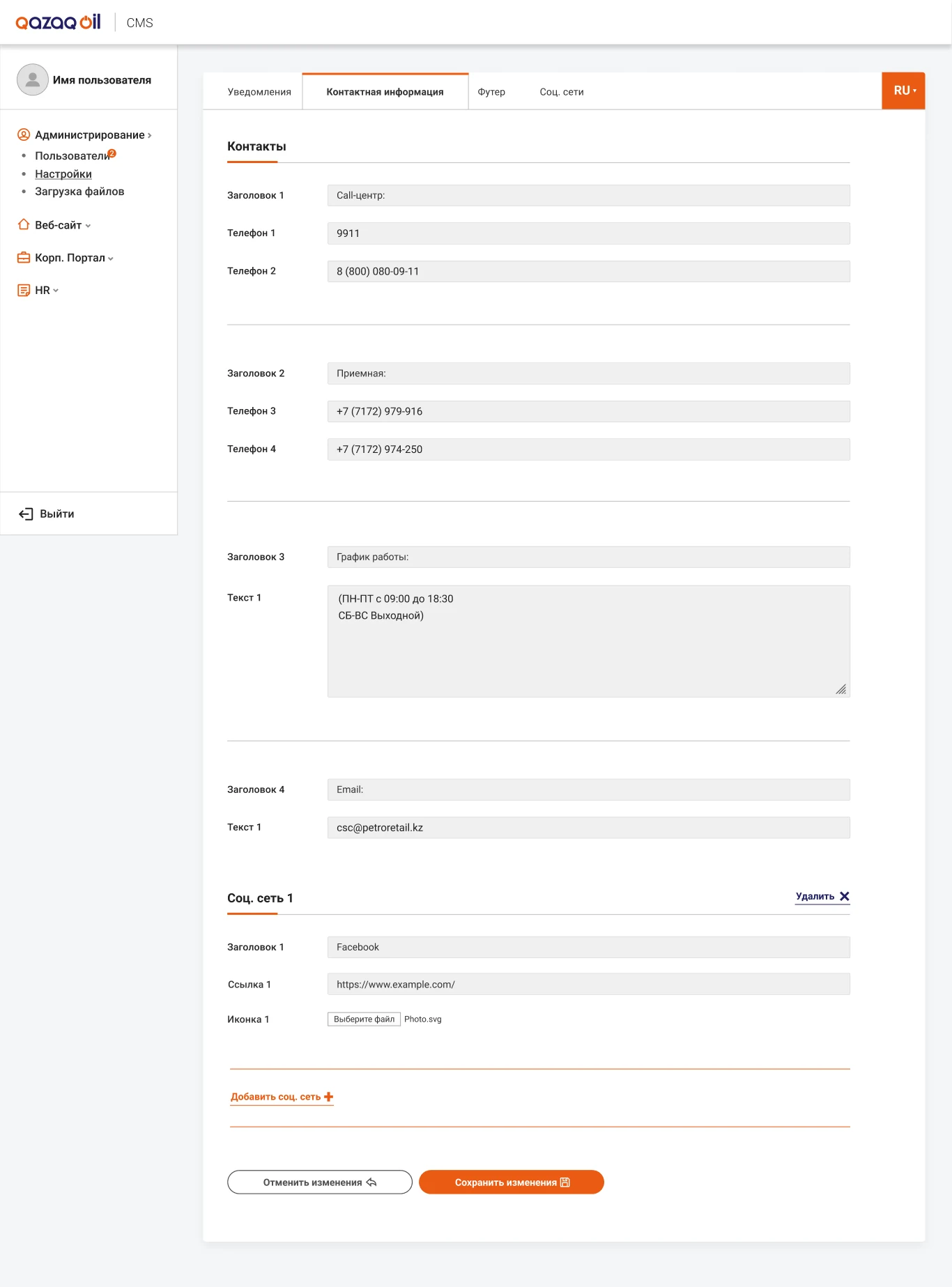Click the Сохранить изменения button
The height and width of the screenshot is (1287, 952).
pos(512,1182)
